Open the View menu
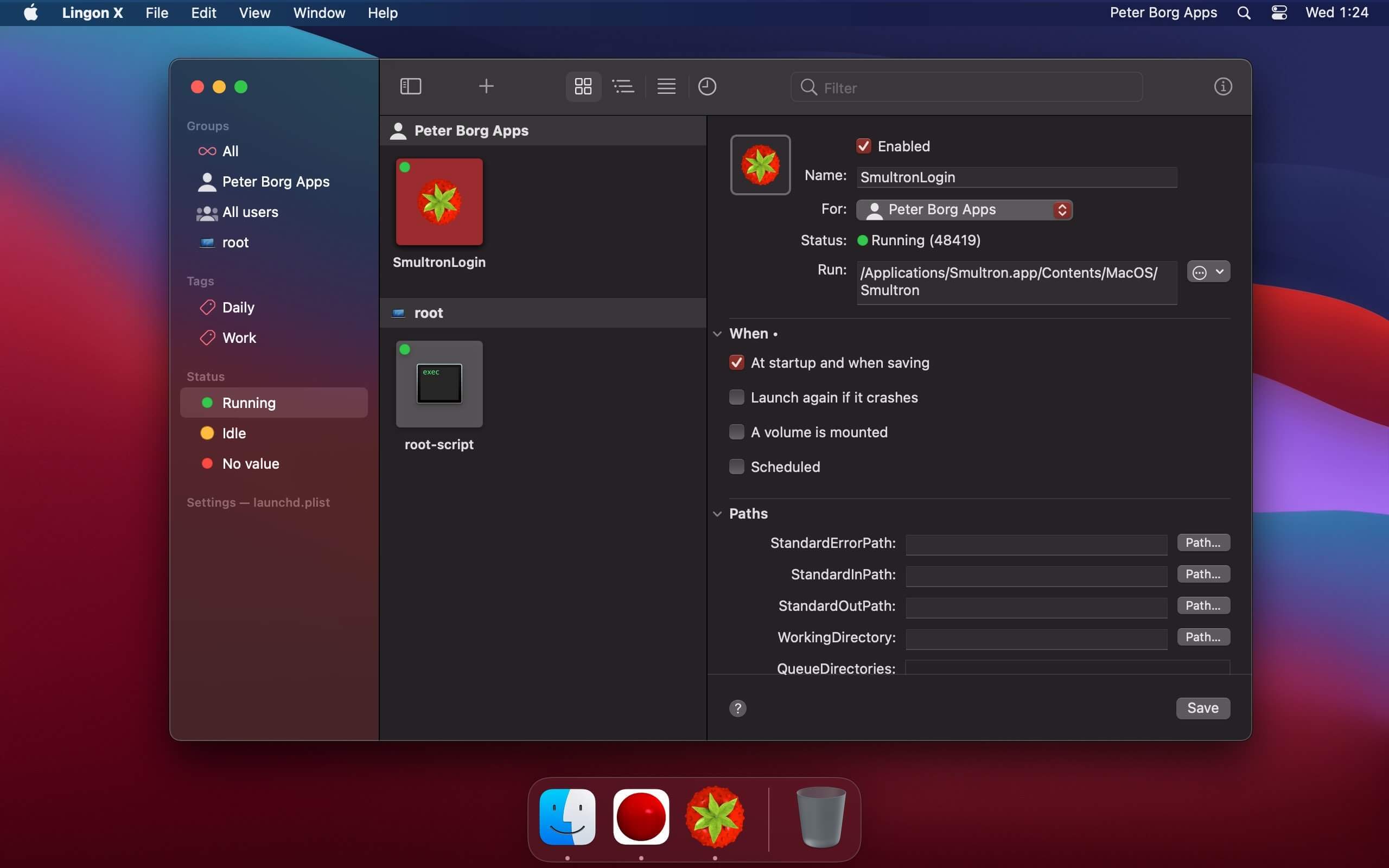 [254, 12]
